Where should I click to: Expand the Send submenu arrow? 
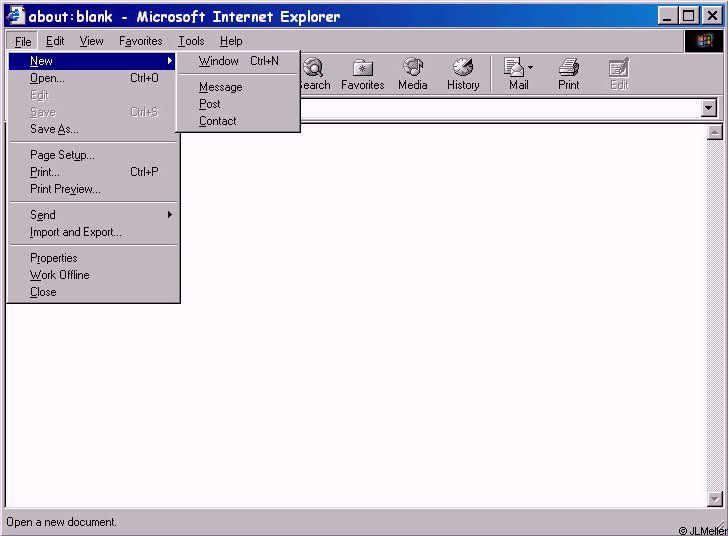(170, 215)
